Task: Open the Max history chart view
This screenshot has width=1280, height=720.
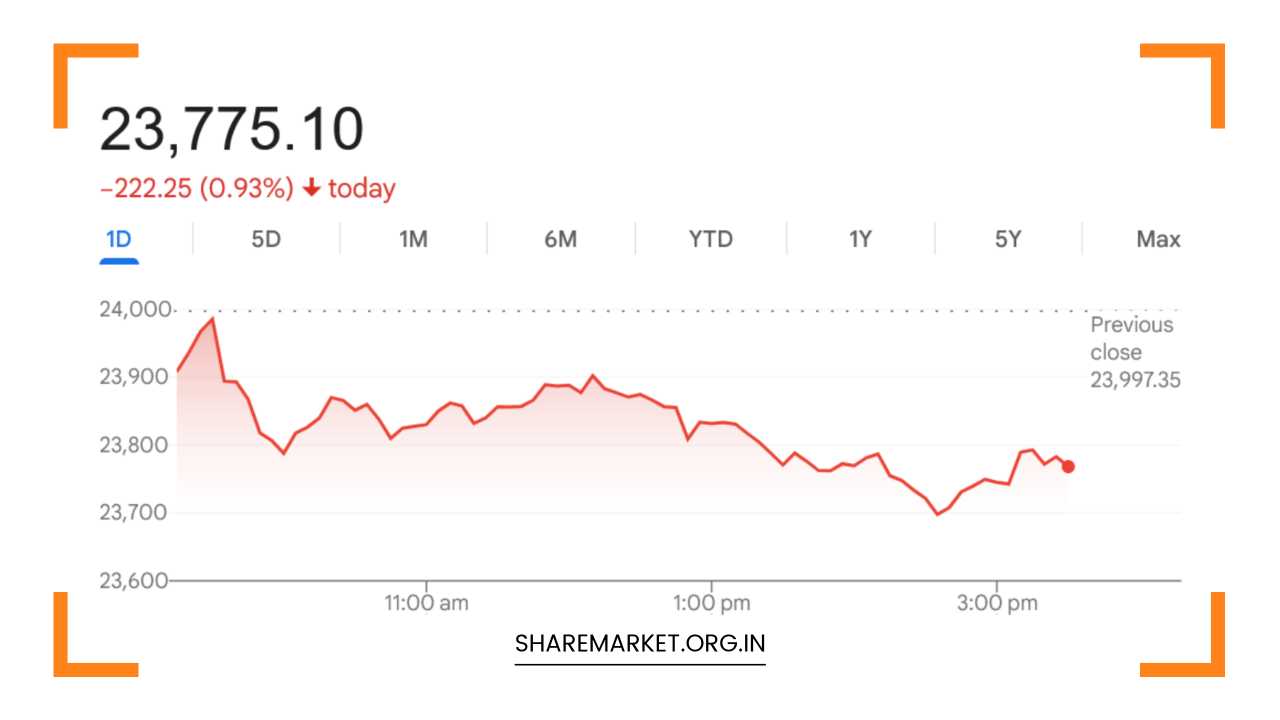Action: [x=1158, y=239]
